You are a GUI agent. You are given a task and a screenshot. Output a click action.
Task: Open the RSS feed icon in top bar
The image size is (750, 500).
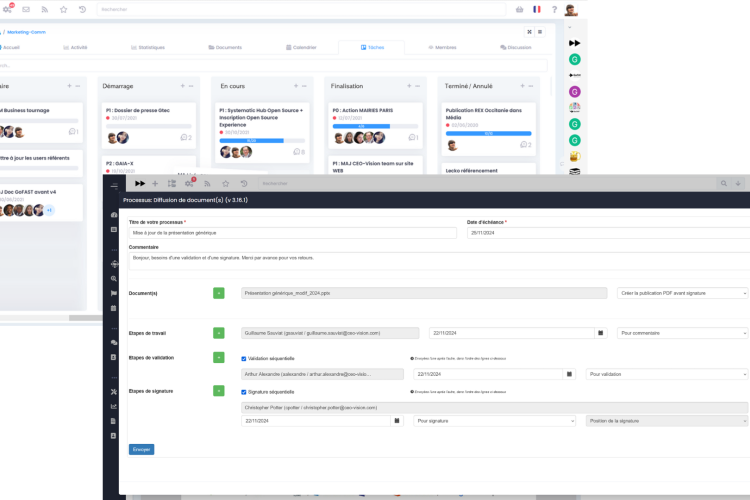(x=44, y=9)
